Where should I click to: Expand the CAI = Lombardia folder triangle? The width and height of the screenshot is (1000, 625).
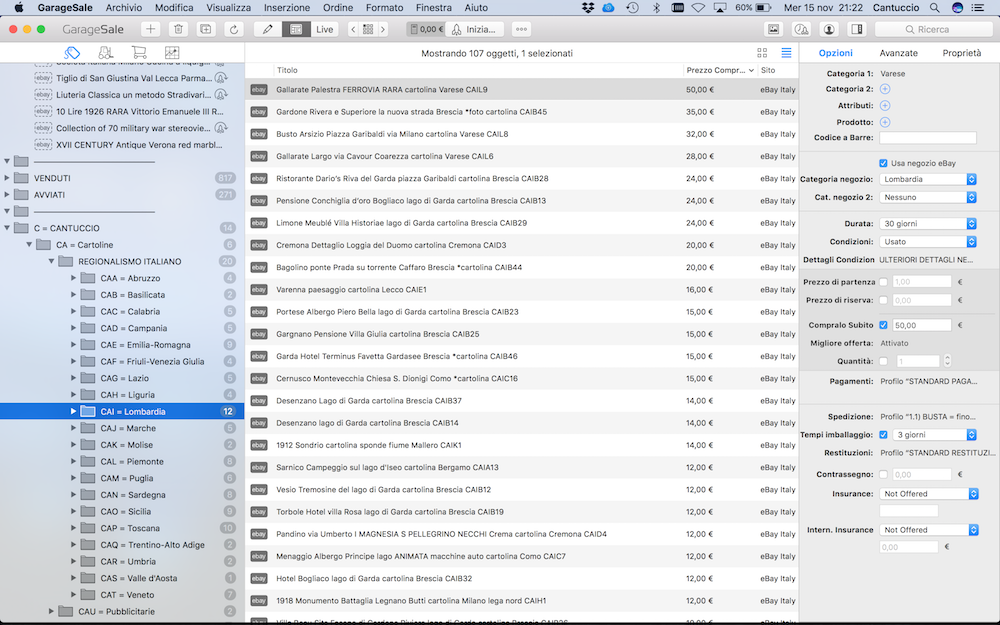73,411
